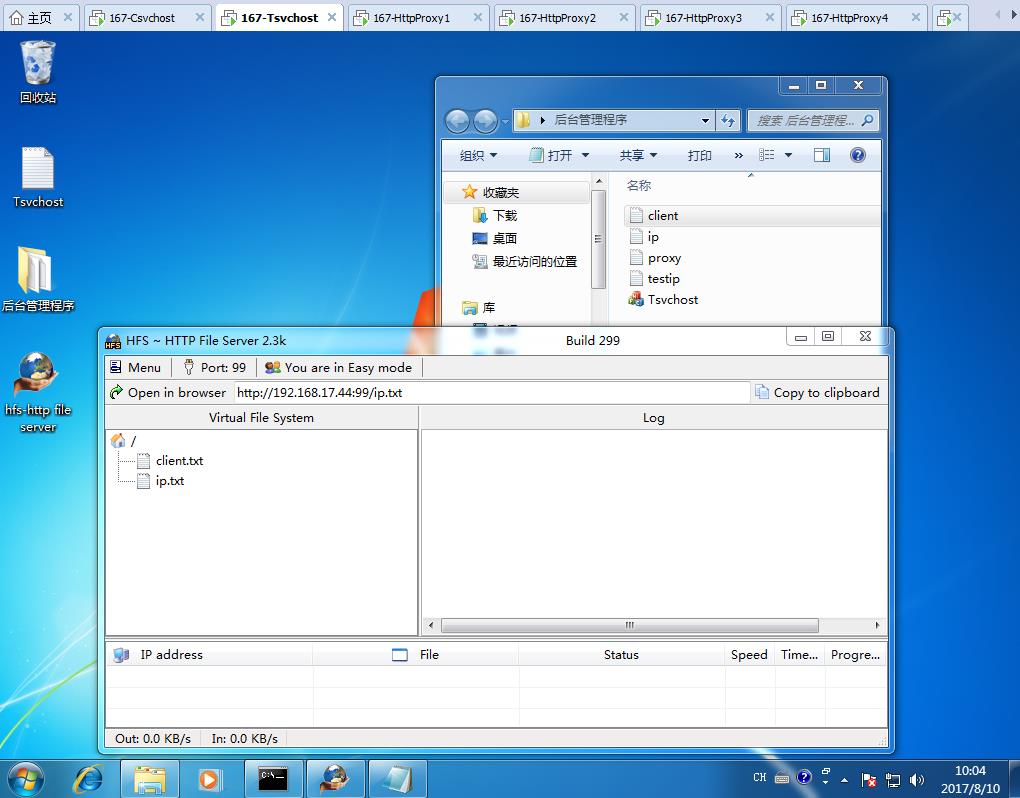Open the Recycle Bin desktop icon
The image size is (1020, 798).
(x=38, y=72)
